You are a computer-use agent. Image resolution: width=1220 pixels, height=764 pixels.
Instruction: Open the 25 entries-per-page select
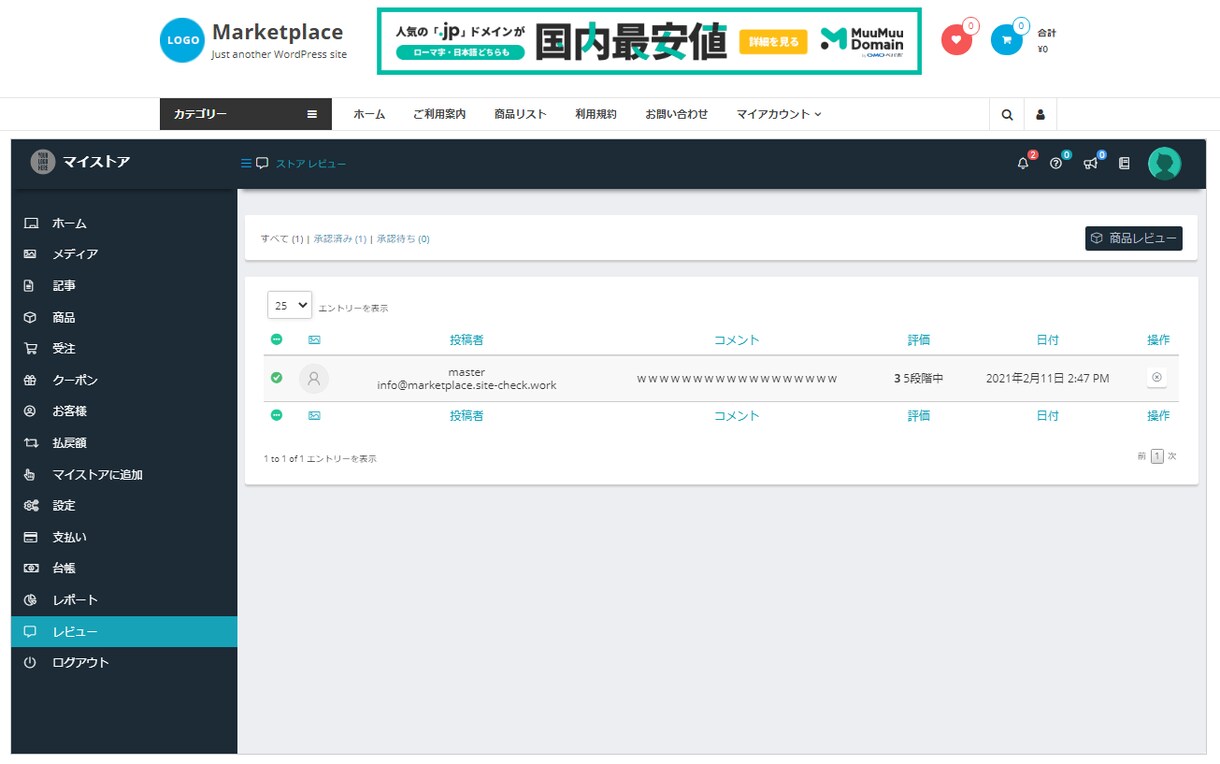(x=290, y=305)
